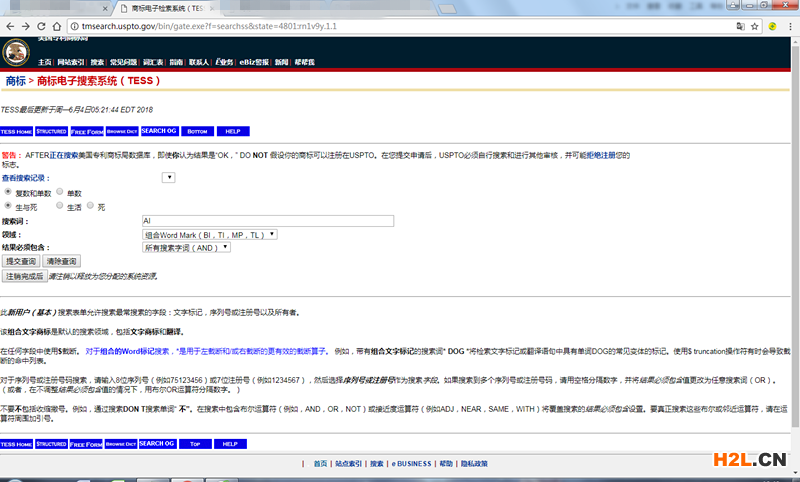Image resolution: width=800 pixels, height=482 pixels.
Task: Open the 查看搜索记录 dropdown
Action: click(168, 177)
